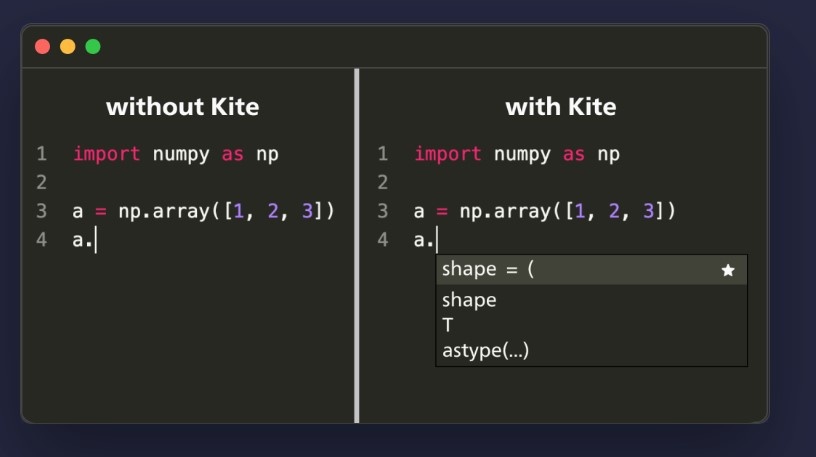The height and width of the screenshot is (457, 816).
Task: Click 'as' keyword in the with Kite pane
Action: pyautogui.click(x=573, y=155)
